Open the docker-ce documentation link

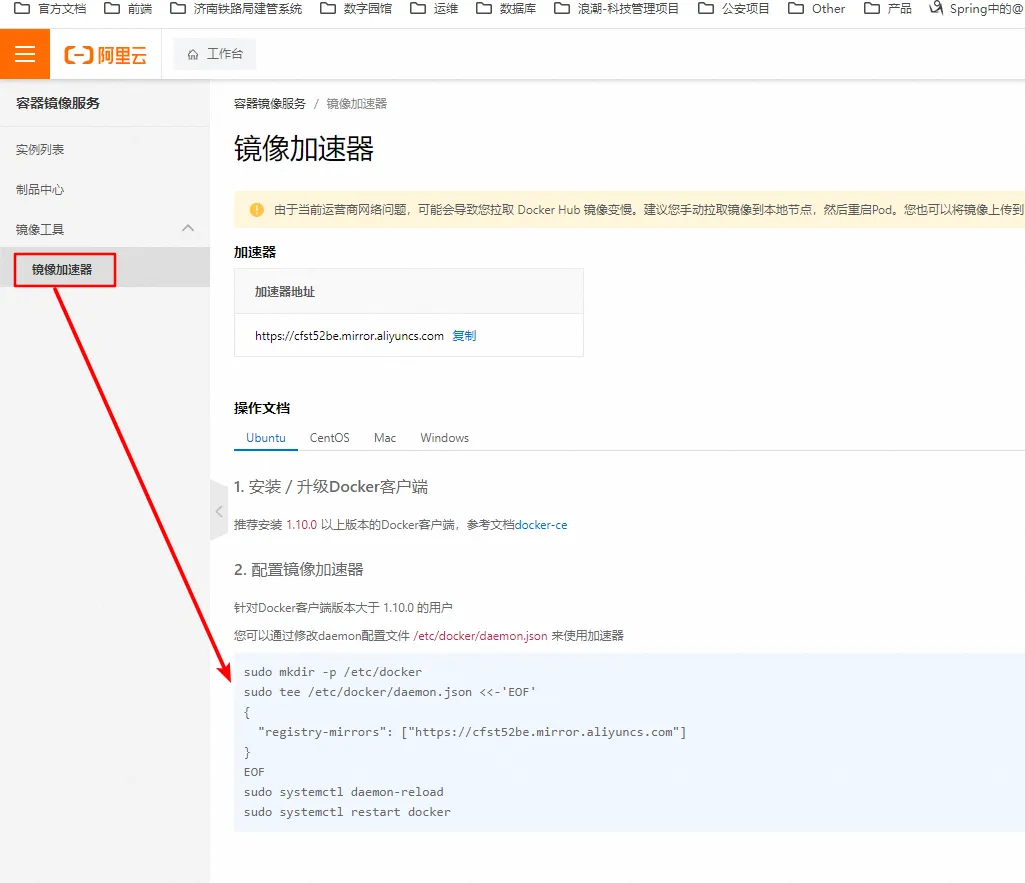[540, 525]
